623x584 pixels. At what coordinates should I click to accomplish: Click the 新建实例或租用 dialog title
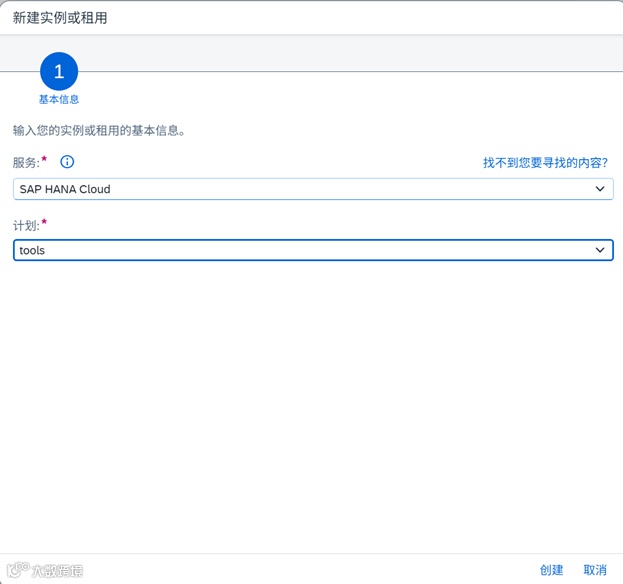(x=60, y=18)
